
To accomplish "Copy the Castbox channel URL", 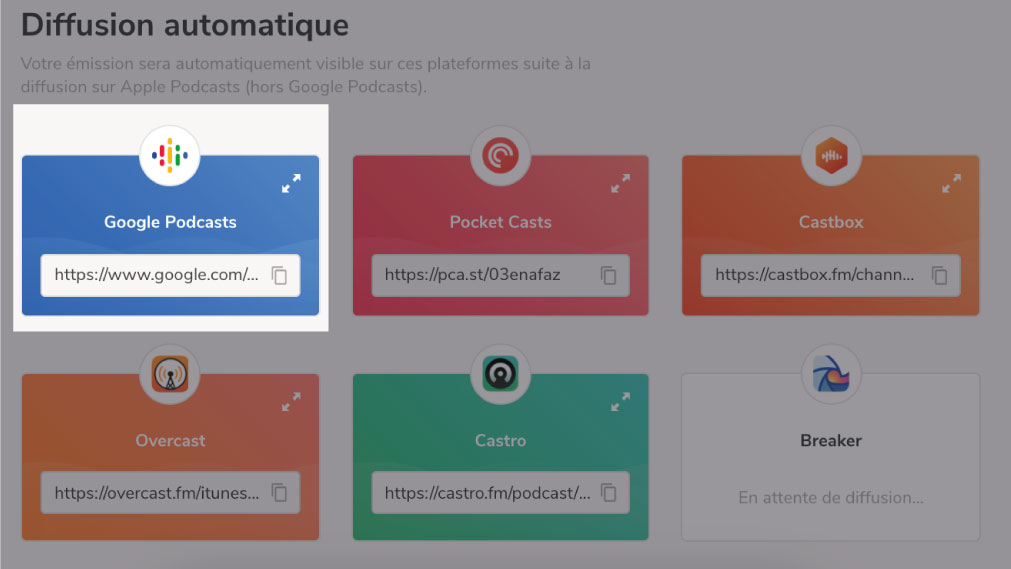I will (x=939, y=275).
